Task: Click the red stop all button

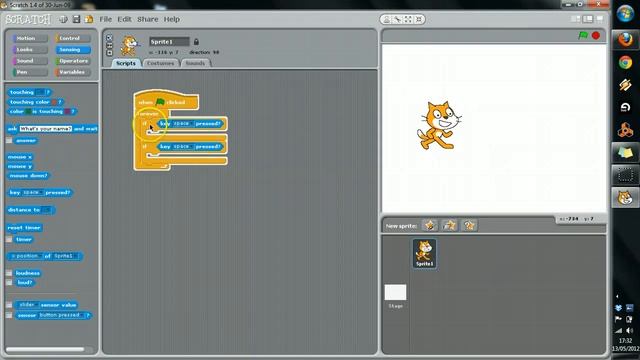Action: 596,36
